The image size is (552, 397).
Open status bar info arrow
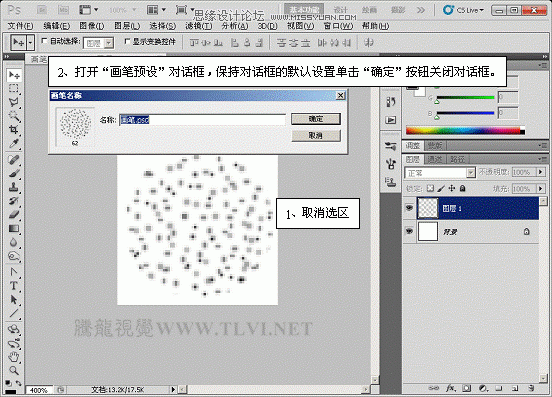173,389
